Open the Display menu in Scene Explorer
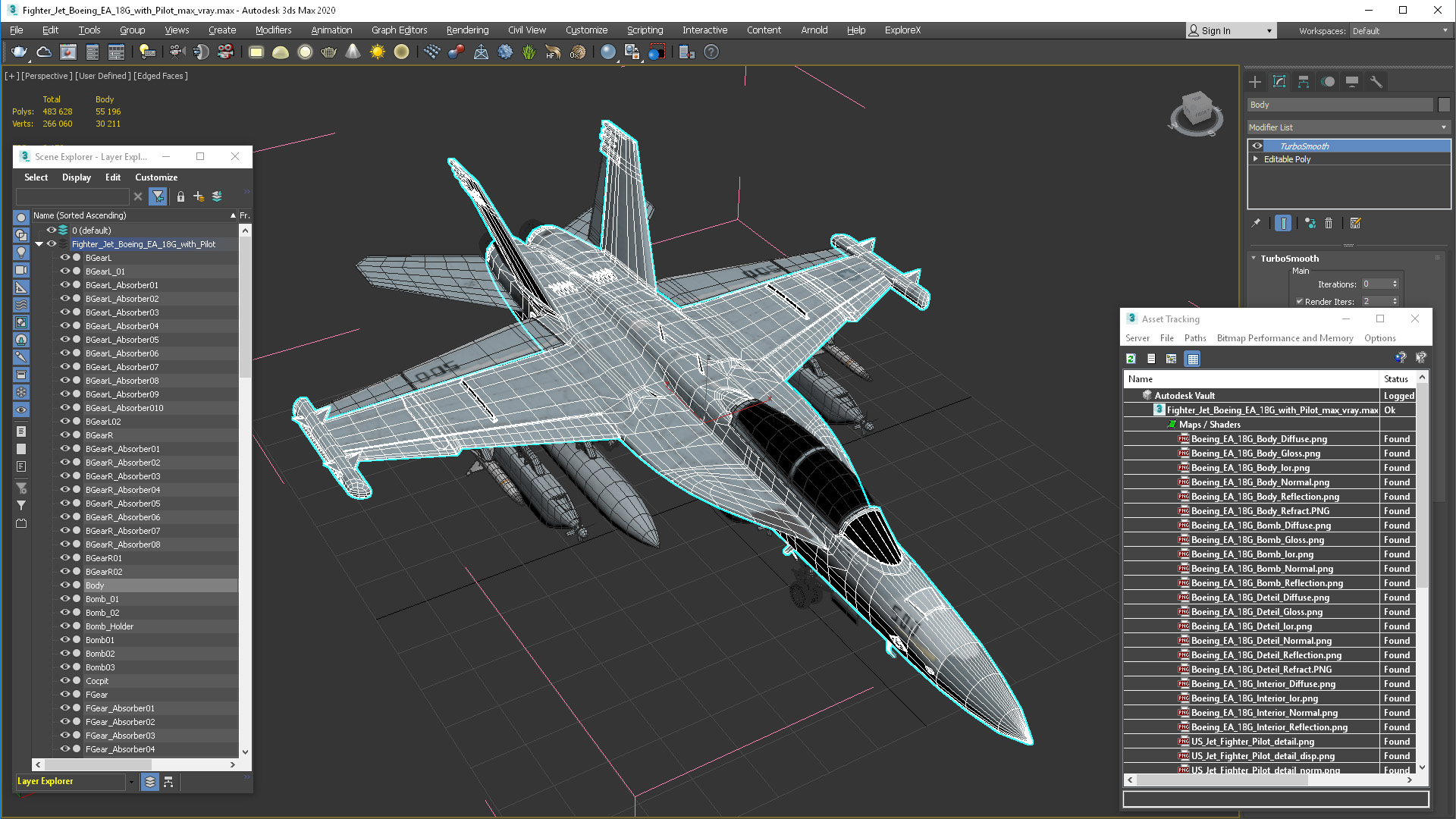This screenshot has width=1456, height=819. coord(77,177)
